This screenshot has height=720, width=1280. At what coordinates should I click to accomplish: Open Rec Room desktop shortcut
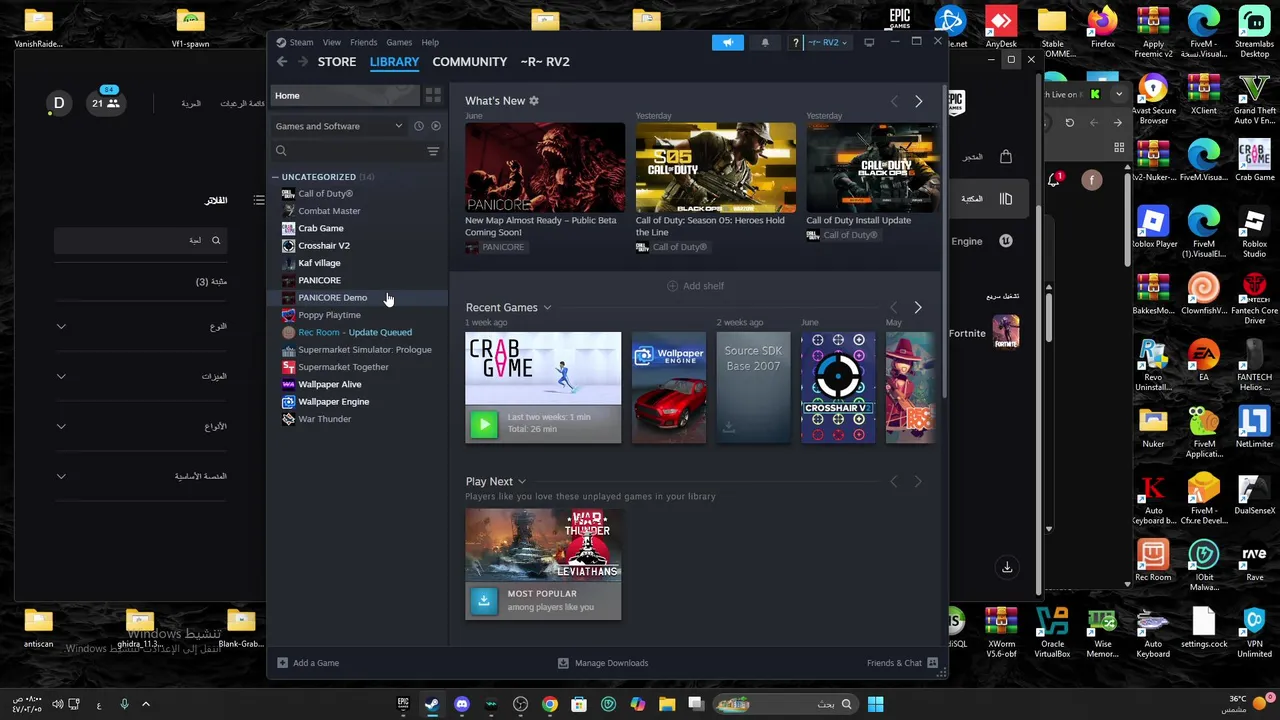click(1153, 560)
